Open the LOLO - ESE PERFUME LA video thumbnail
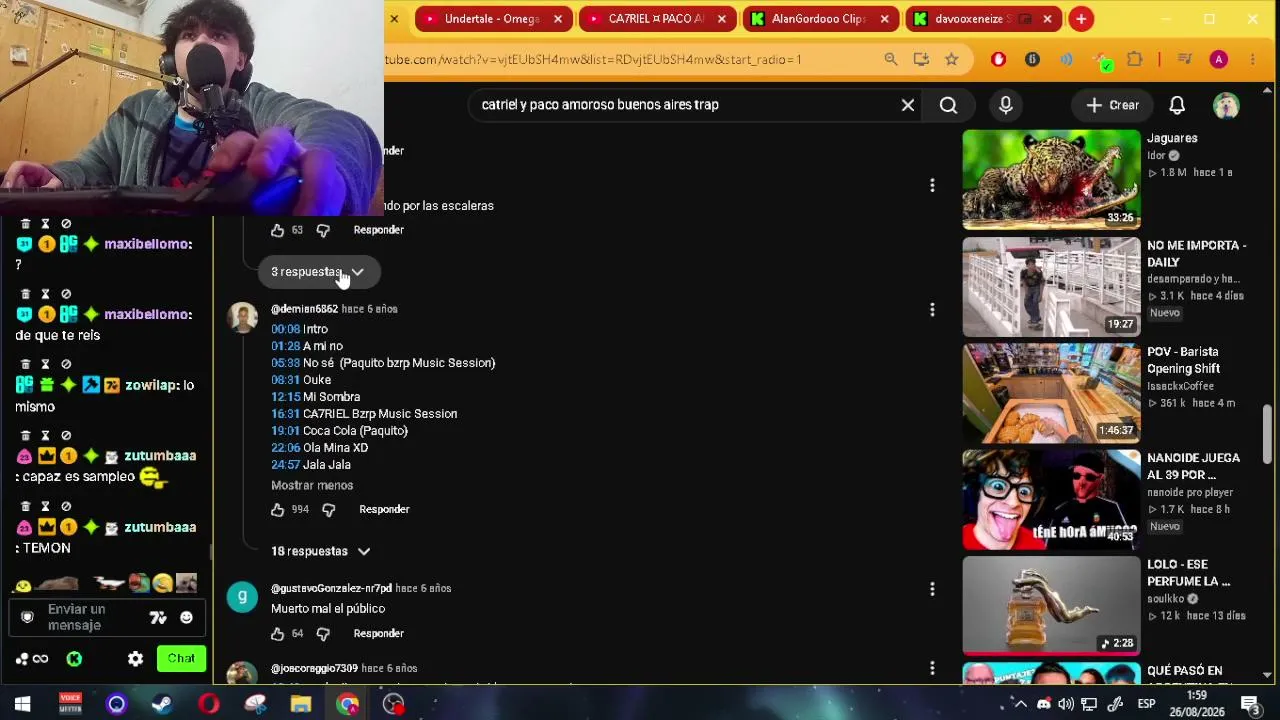Image resolution: width=1280 pixels, height=720 pixels. [1051, 606]
